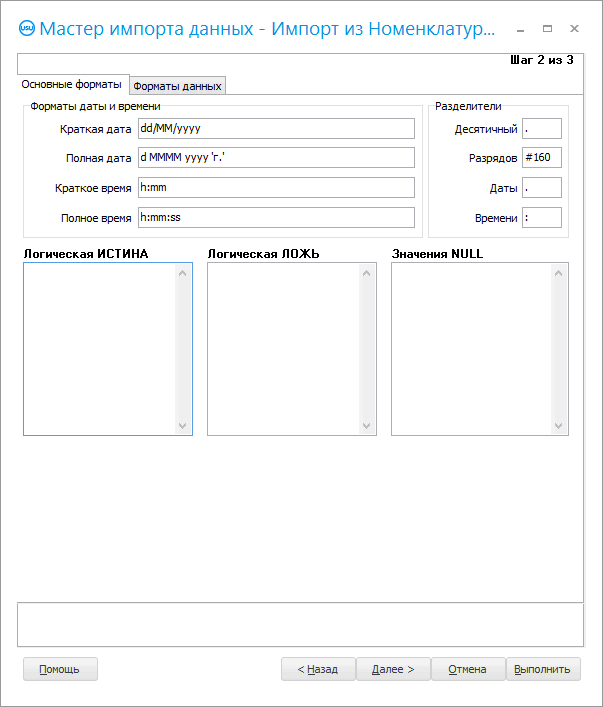Click the Логическая ИСТИНА heading

(x=86, y=254)
